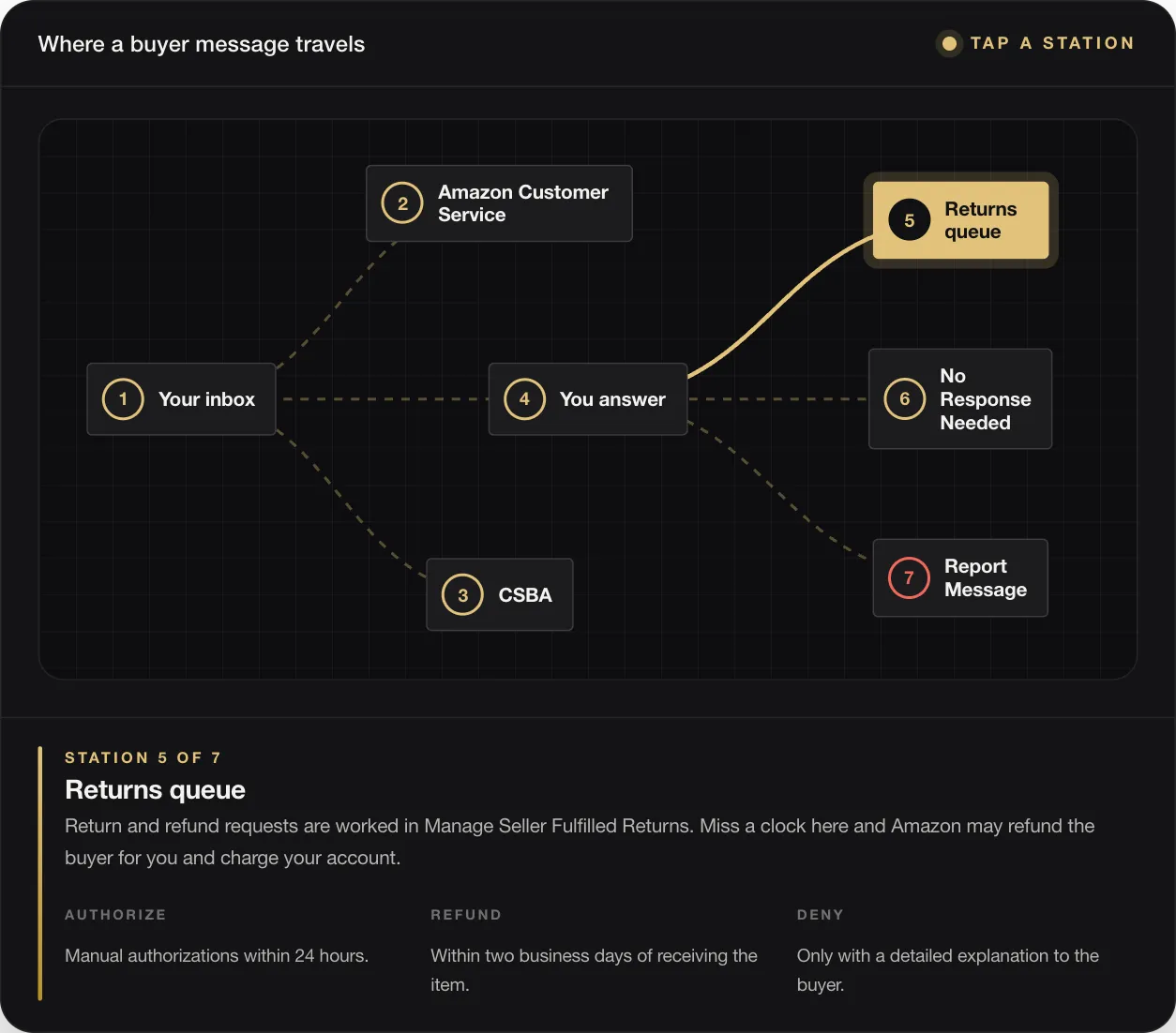1176x1033 pixels.
Task: Choose the You answer station
Action: [588, 399]
